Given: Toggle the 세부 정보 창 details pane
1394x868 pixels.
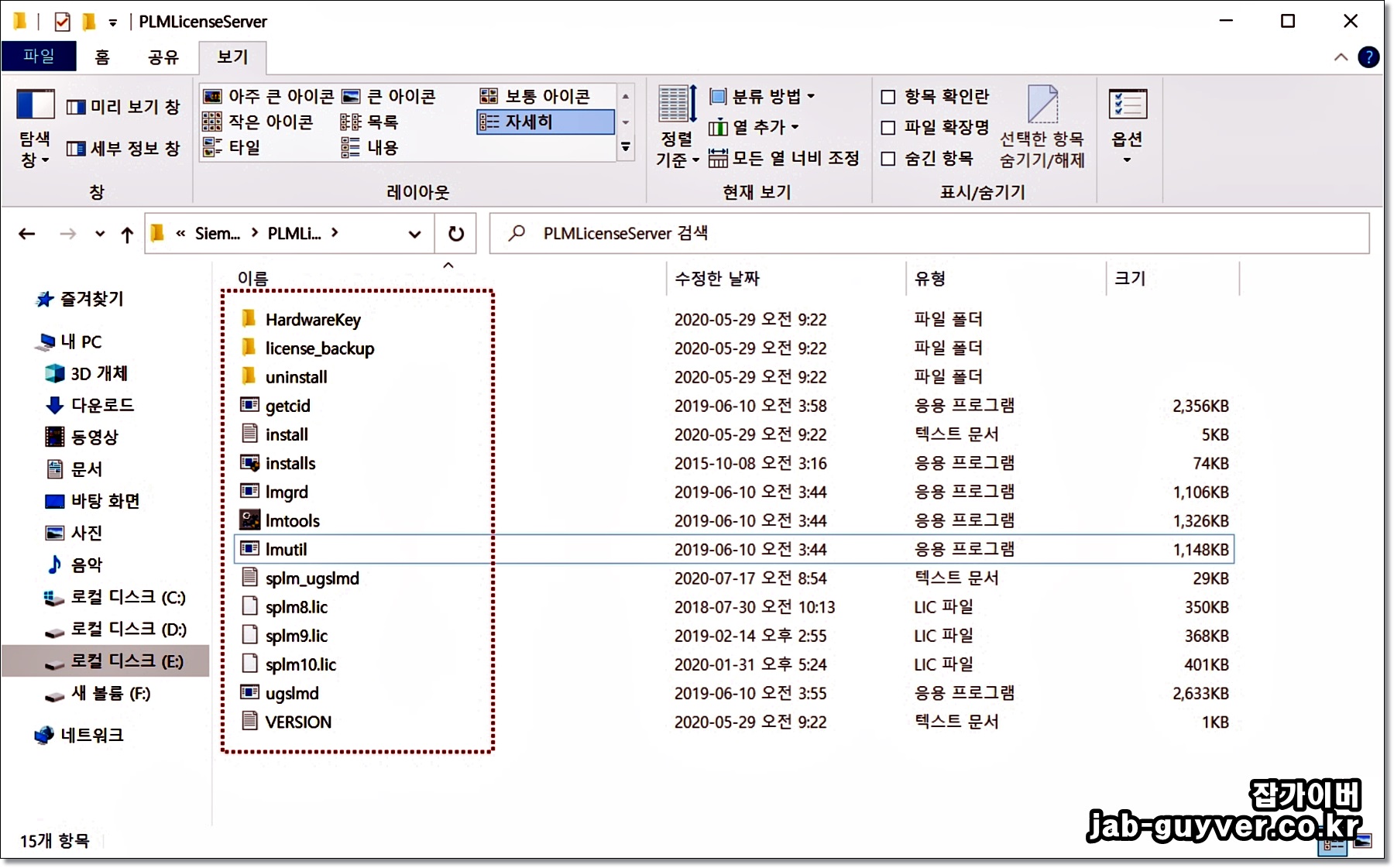Looking at the screenshot, I should 123,148.
